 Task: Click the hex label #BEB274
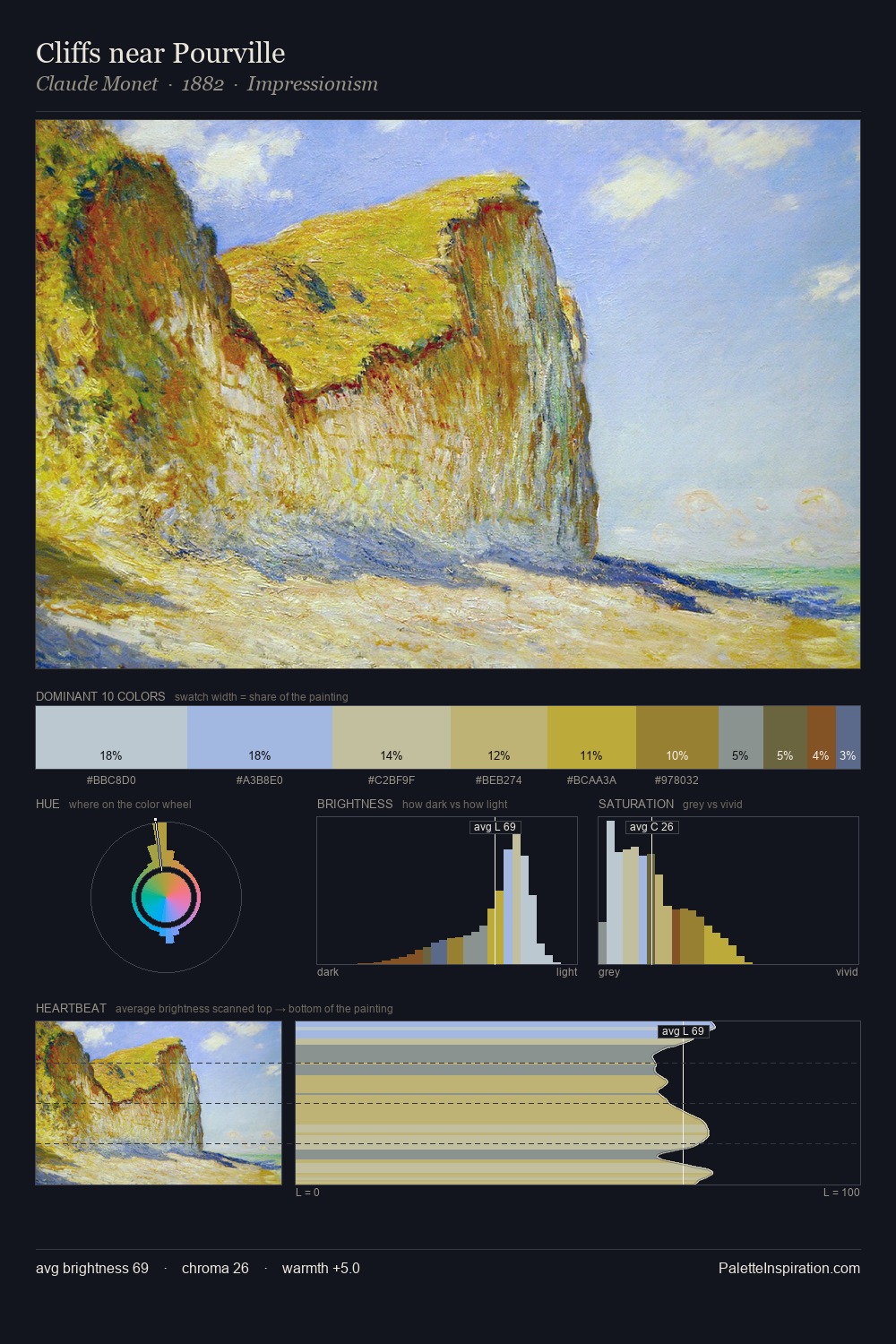click(499, 780)
